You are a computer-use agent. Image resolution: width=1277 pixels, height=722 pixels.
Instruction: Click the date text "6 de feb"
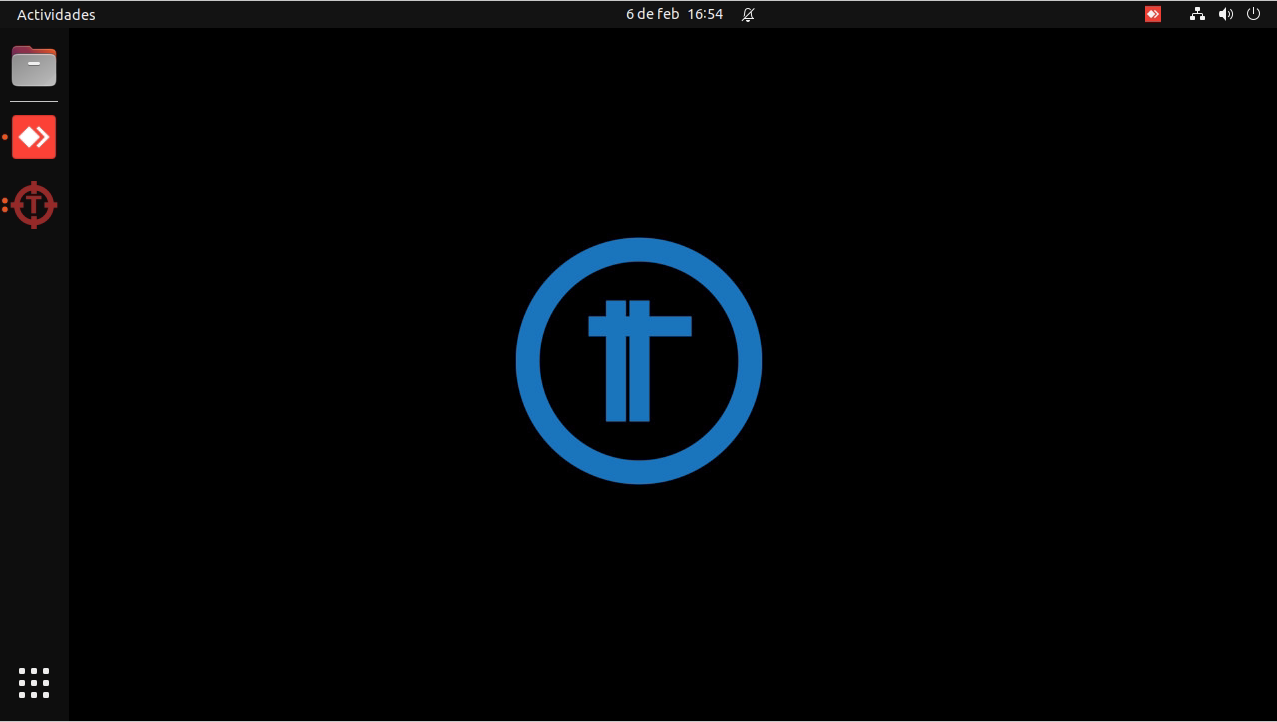point(652,14)
